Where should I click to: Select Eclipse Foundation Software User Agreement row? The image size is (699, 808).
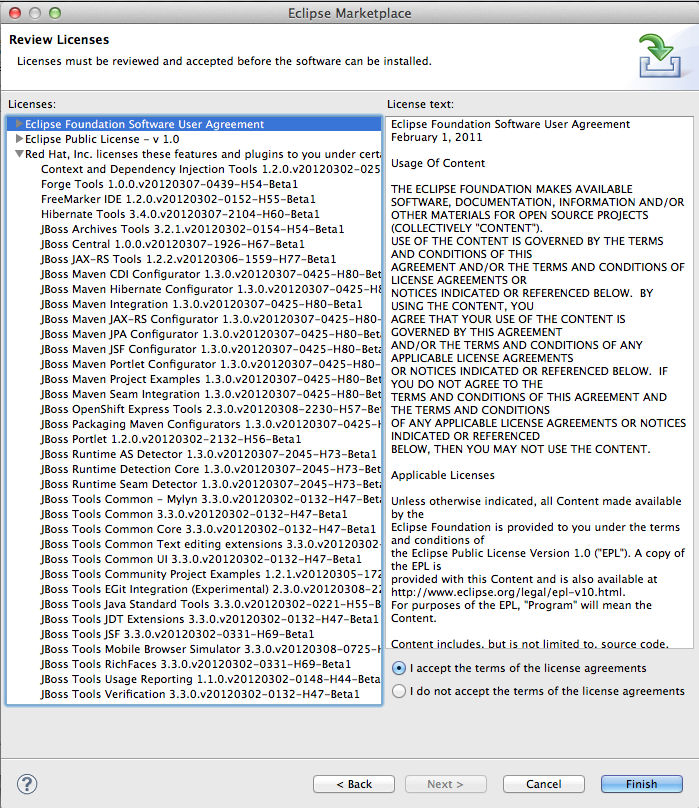194,124
